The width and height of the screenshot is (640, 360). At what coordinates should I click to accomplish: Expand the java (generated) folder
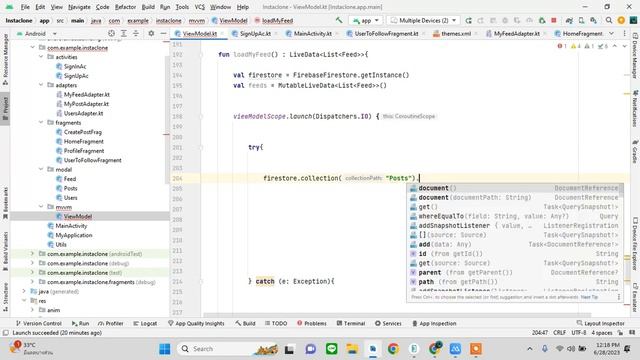[24, 291]
